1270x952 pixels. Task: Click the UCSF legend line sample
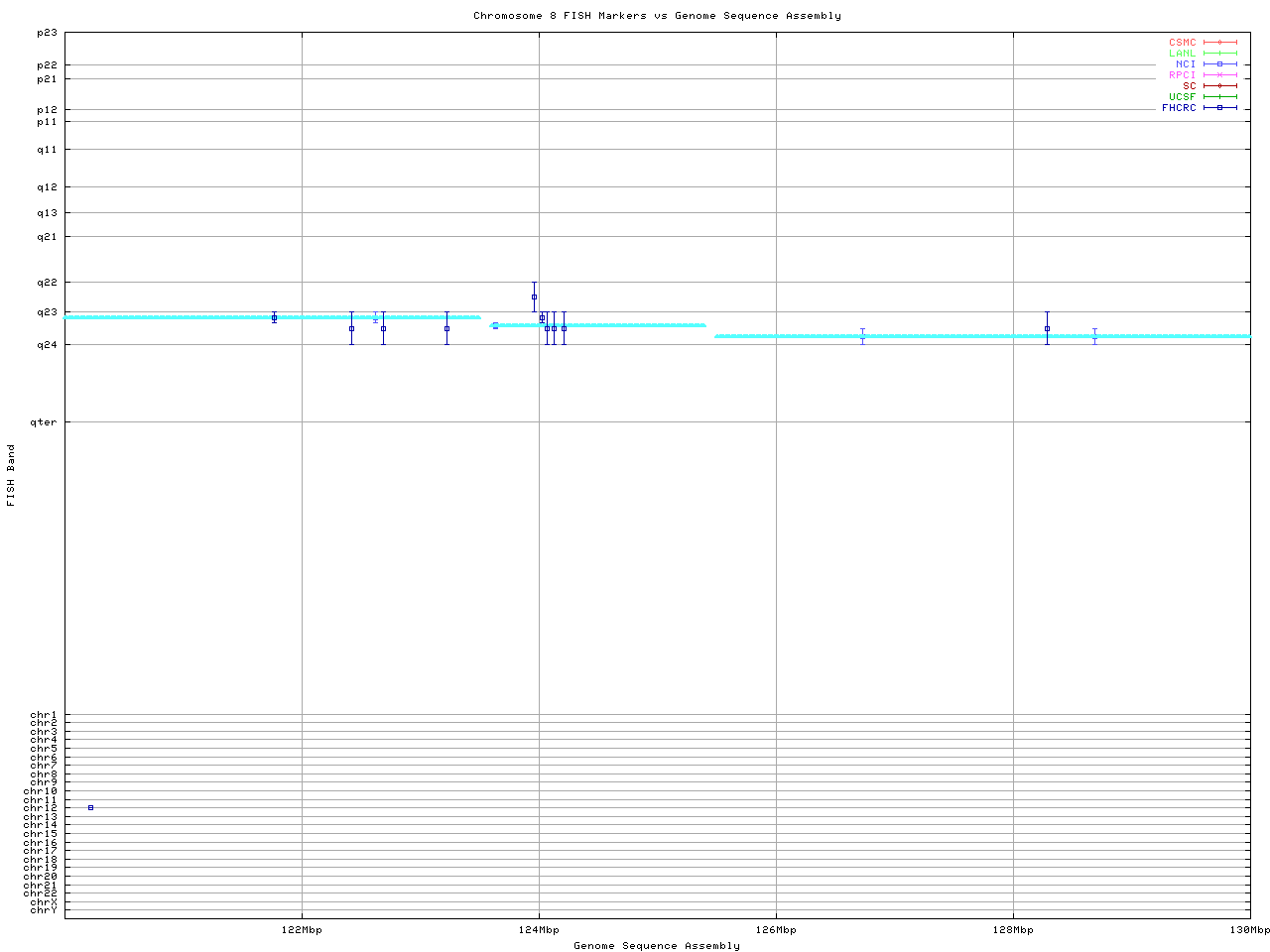click(1219, 97)
